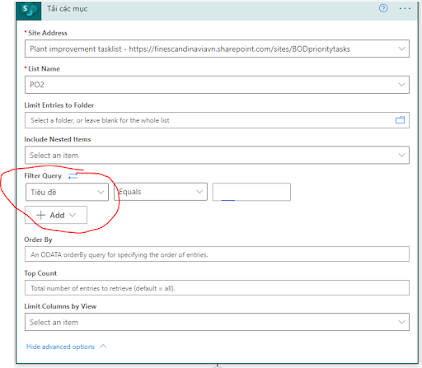Click the Site Address label

click(48, 33)
